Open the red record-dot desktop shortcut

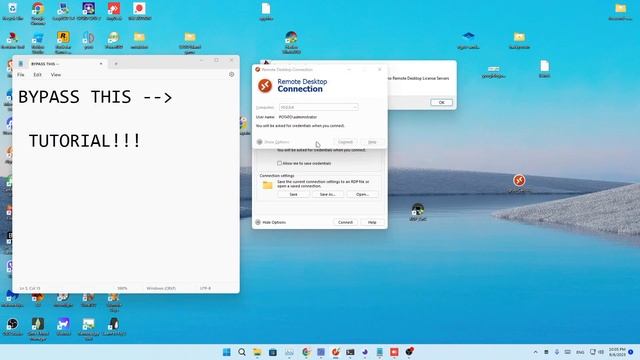(139, 11)
